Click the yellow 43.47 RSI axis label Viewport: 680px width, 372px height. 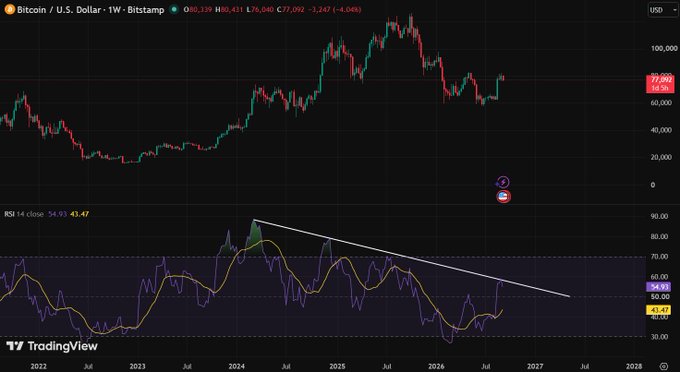point(658,310)
